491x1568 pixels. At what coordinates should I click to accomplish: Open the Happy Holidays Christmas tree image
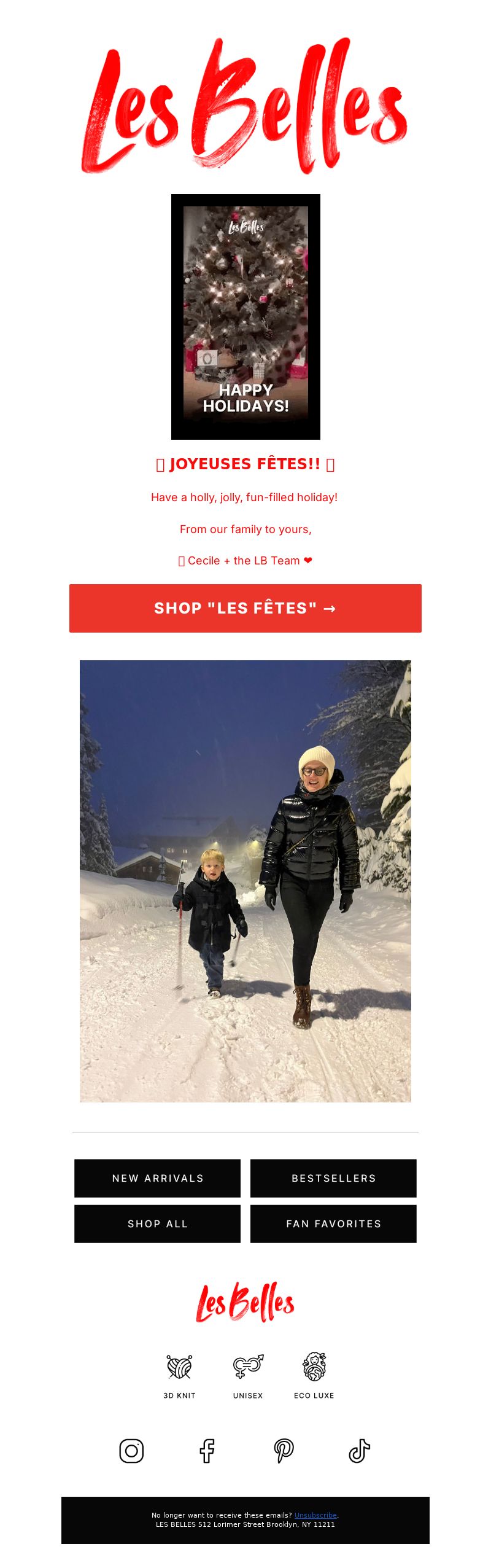pos(245,317)
